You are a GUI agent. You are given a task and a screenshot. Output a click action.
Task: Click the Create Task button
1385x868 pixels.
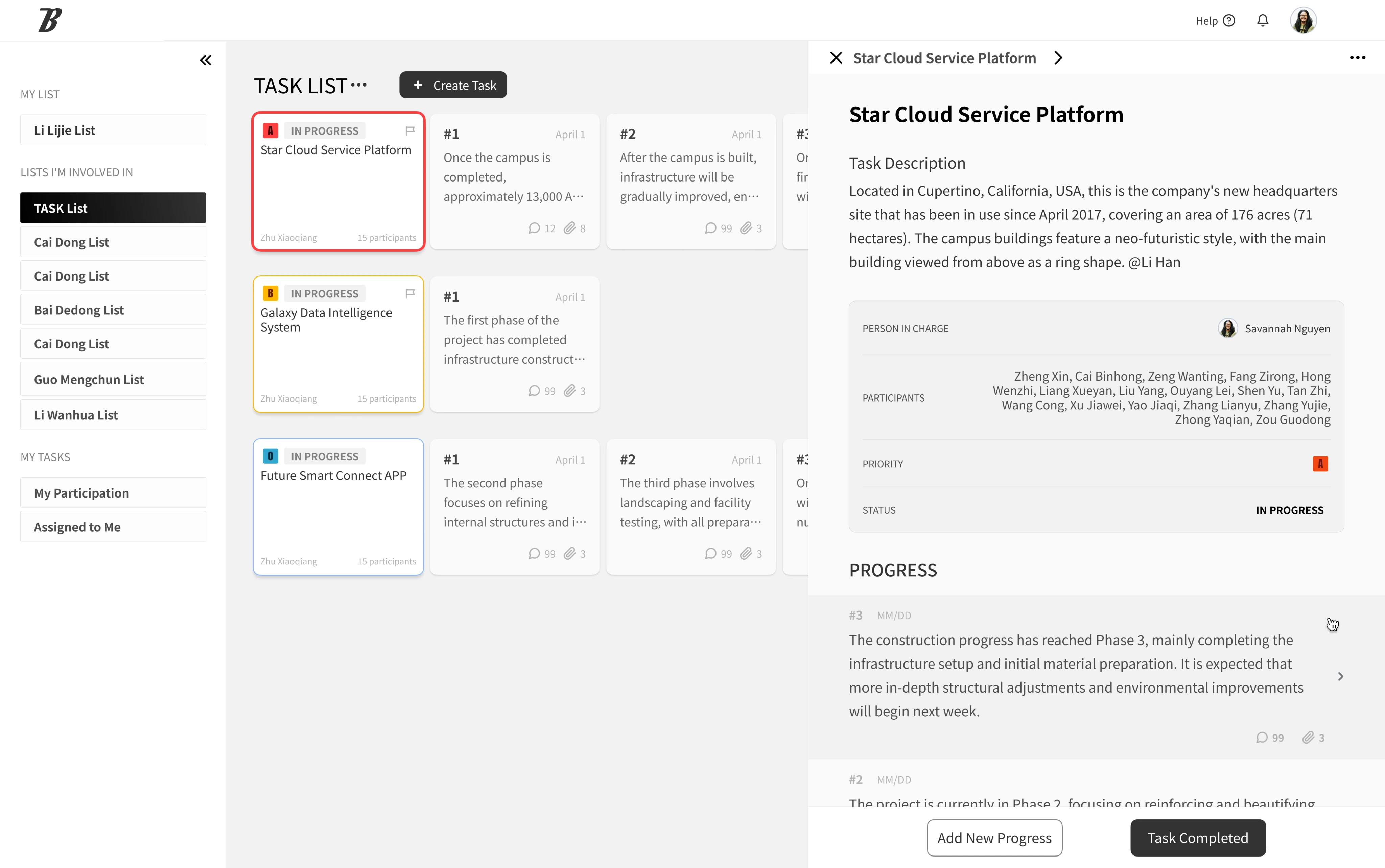click(453, 85)
